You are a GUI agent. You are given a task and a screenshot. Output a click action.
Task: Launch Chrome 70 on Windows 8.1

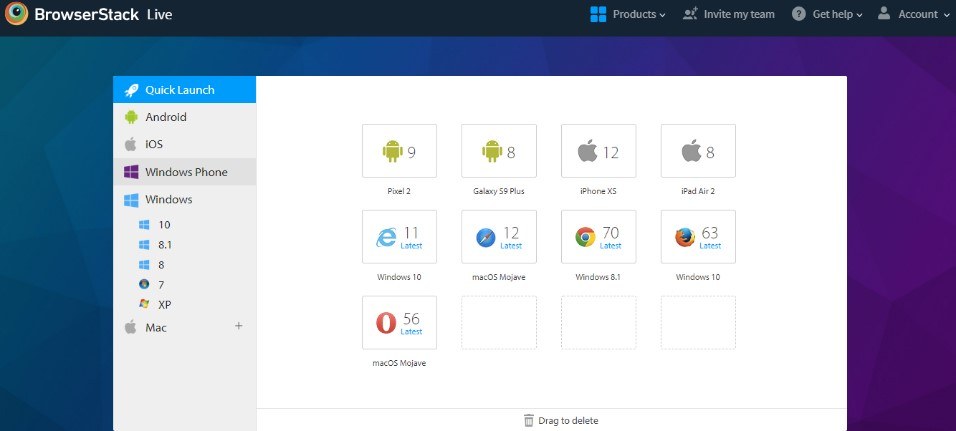(599, 237)
